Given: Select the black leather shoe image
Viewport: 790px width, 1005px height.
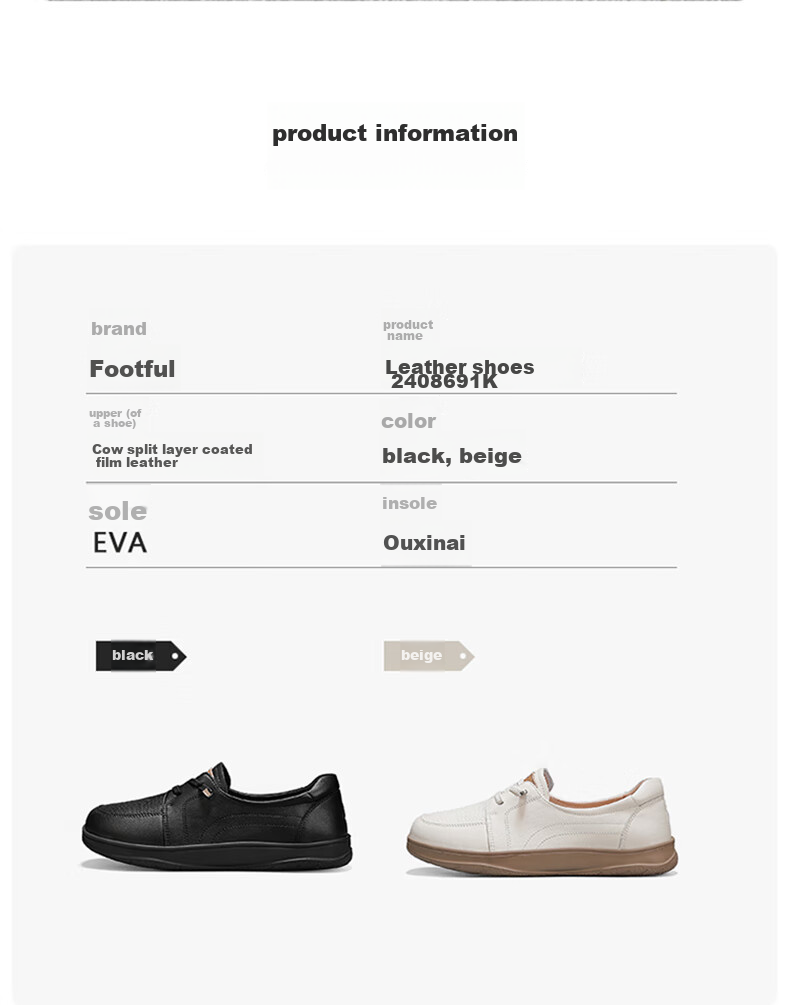Looking at the screenshot, I should (217, 816).
